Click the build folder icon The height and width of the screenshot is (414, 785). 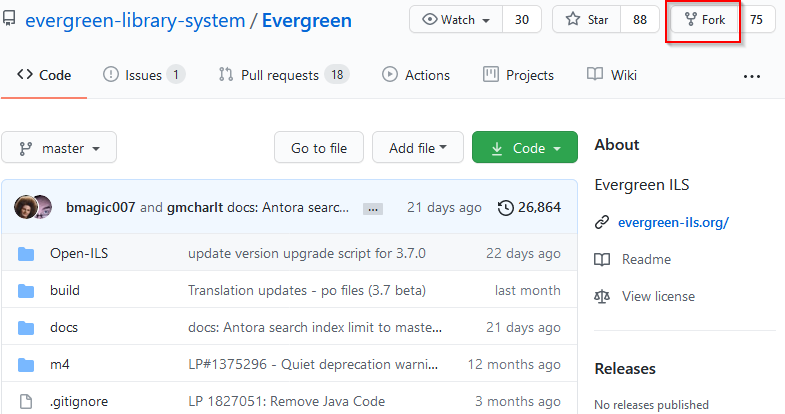click(26, 291)
